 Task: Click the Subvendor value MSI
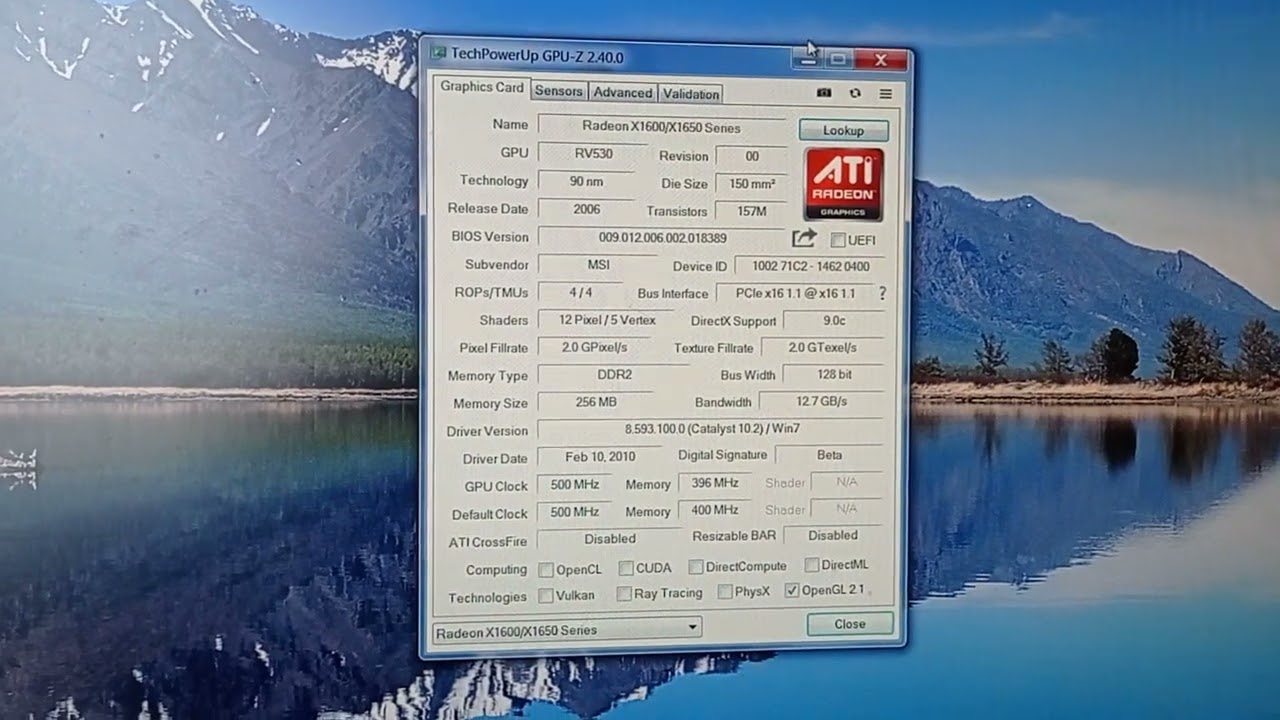click(x=598, y=265)
